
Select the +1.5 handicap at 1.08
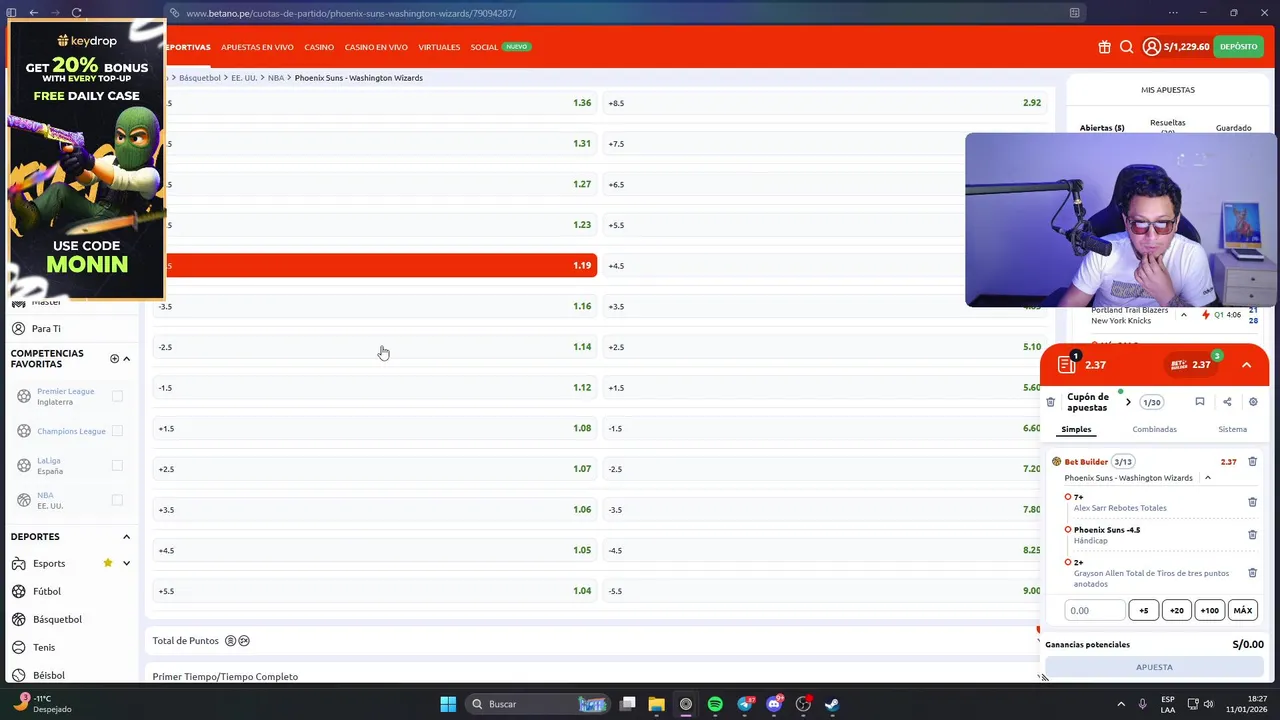coord(375,428)
